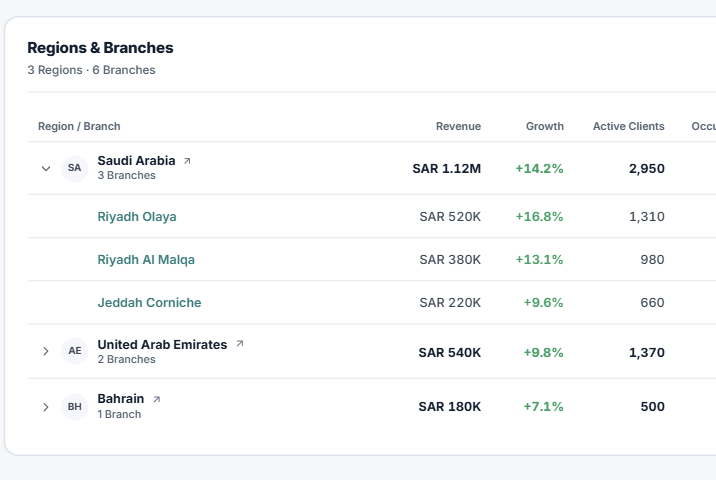Click the SAR 180K revenue value
Image resolution: width=716 pixels, height=480 pixels.
[450, 406]
